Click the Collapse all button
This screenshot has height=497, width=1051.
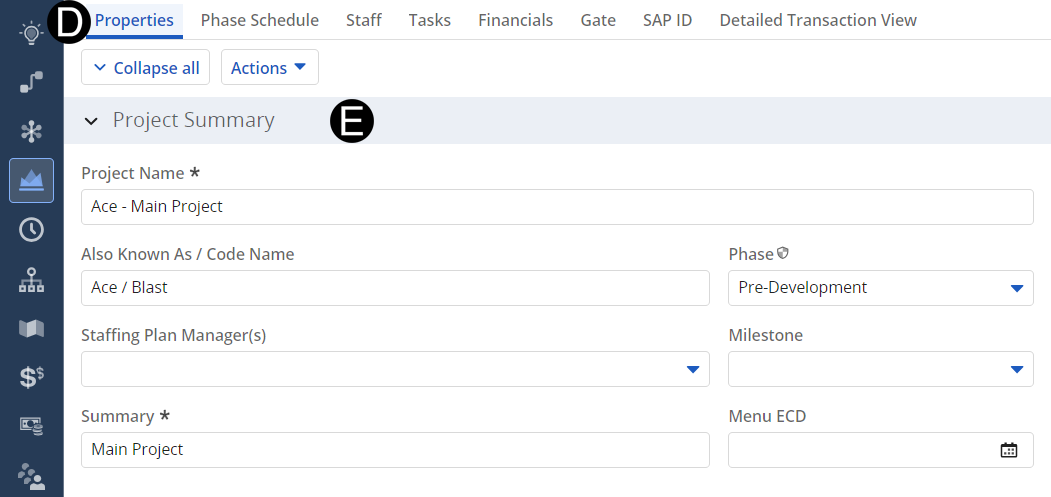point(145,68)
